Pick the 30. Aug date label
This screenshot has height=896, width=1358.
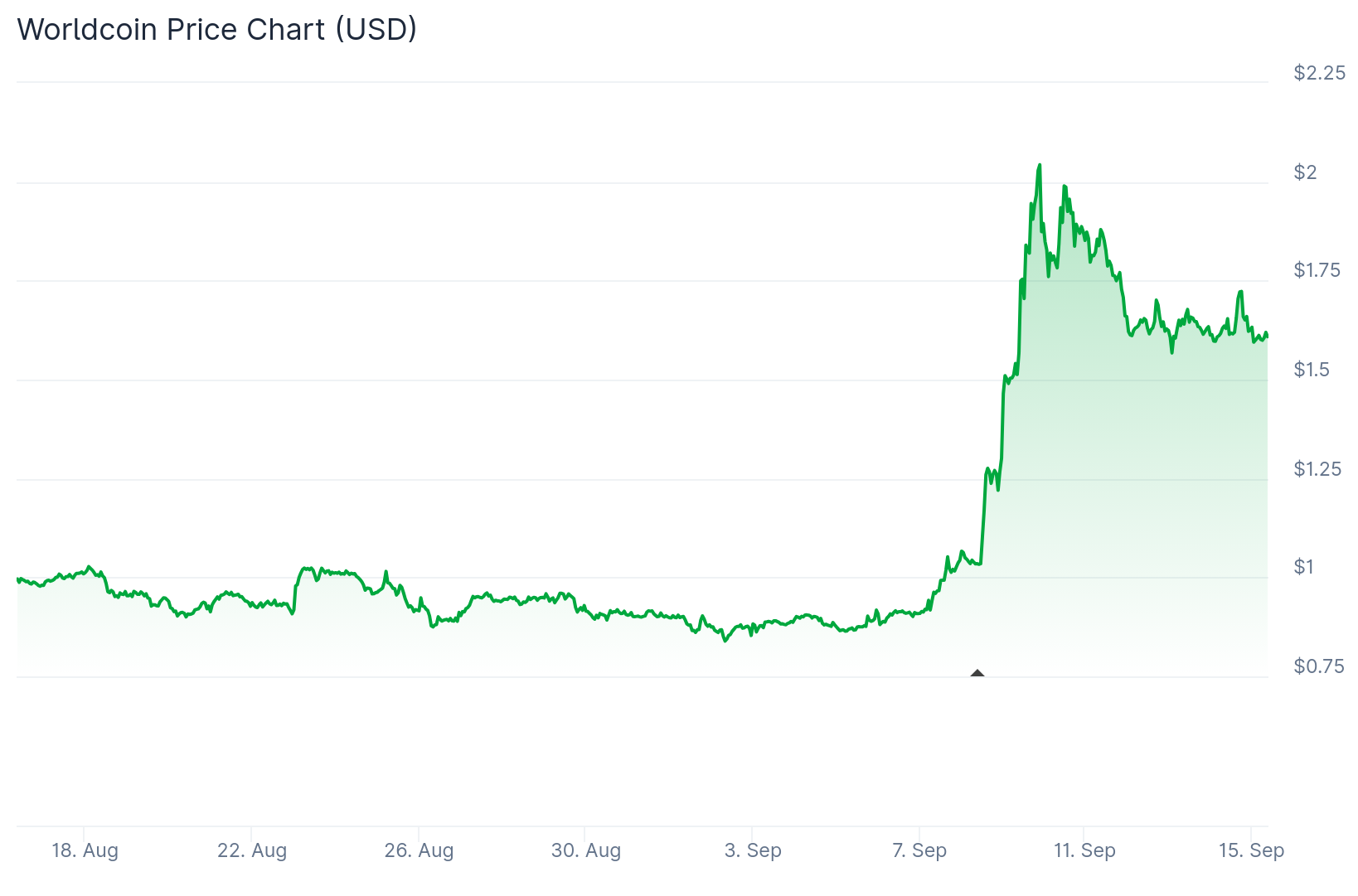[x=585, y=850]
